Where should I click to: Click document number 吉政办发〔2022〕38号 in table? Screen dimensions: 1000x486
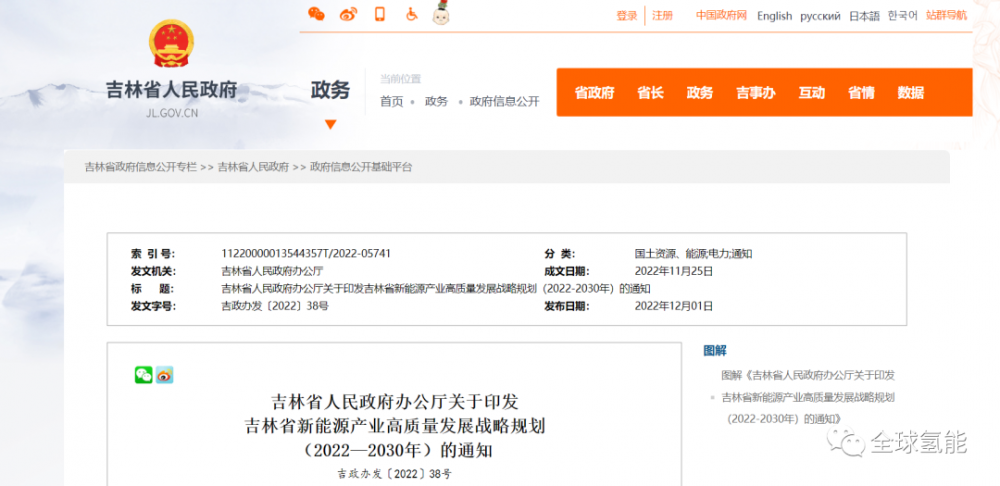(x=275, y=306)
